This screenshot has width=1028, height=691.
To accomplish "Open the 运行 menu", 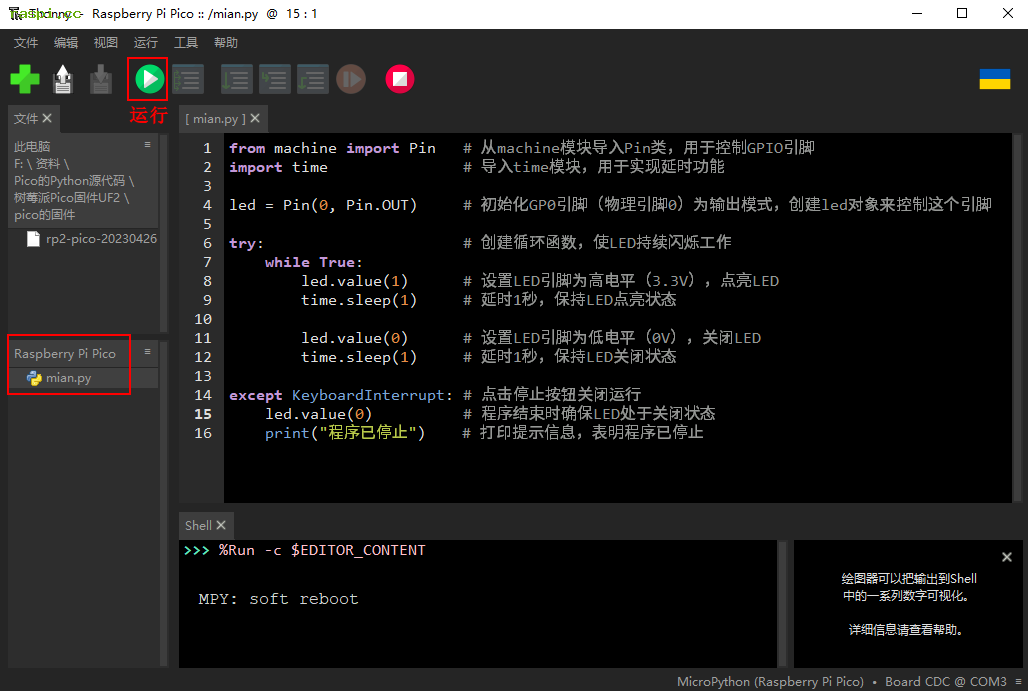I will point(146,43).
